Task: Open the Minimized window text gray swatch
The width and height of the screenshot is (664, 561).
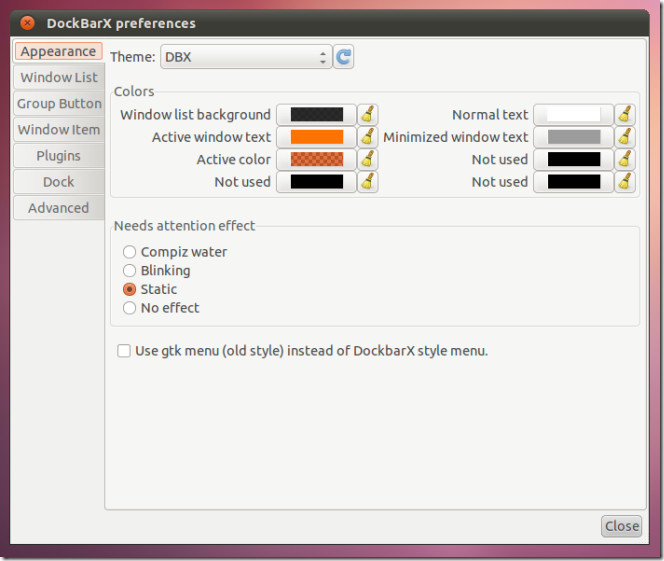Action: (573, 137)
